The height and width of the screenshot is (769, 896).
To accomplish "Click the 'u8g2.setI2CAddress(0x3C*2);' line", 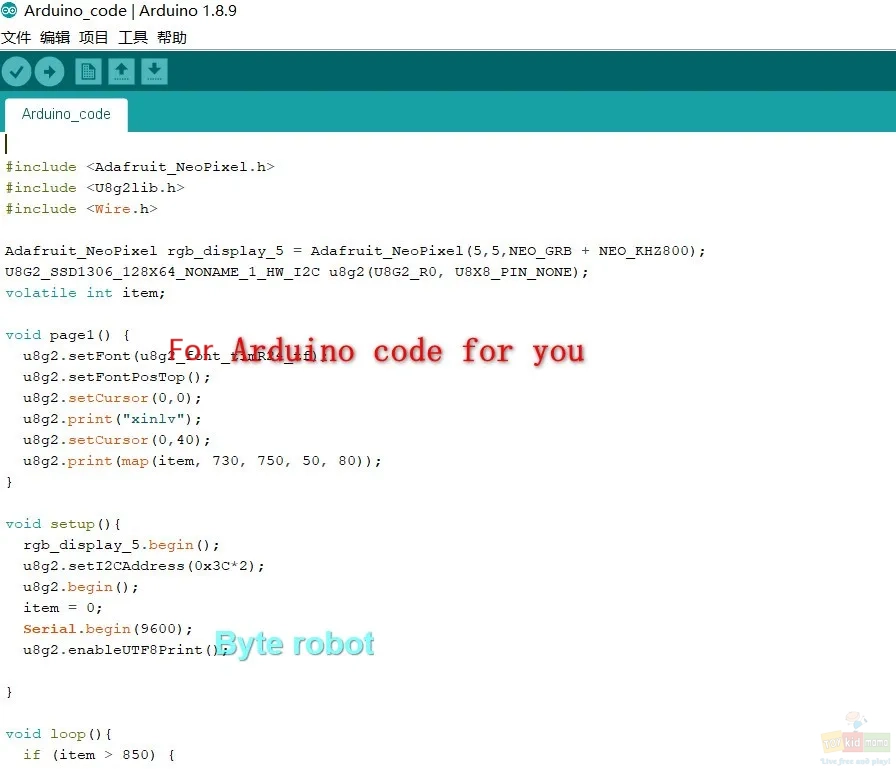I will coord(143,566).
